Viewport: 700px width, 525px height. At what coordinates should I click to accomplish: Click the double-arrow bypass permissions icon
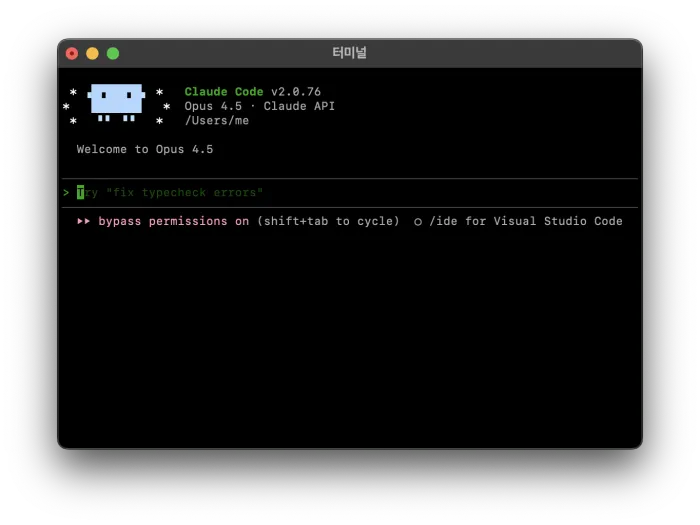click(84, 222)
